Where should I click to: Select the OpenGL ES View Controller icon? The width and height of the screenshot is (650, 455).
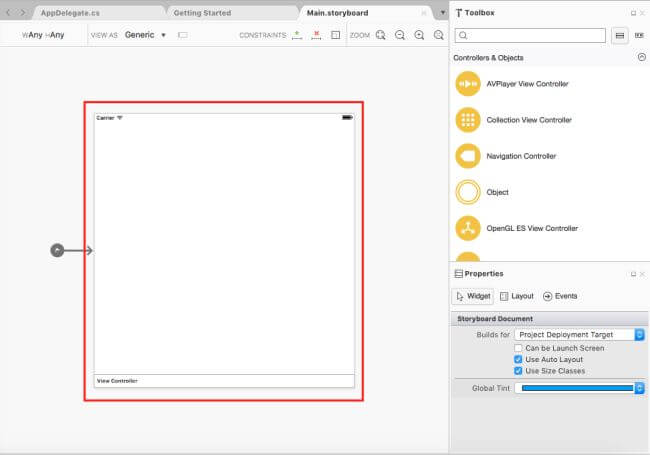pos(468,228)
